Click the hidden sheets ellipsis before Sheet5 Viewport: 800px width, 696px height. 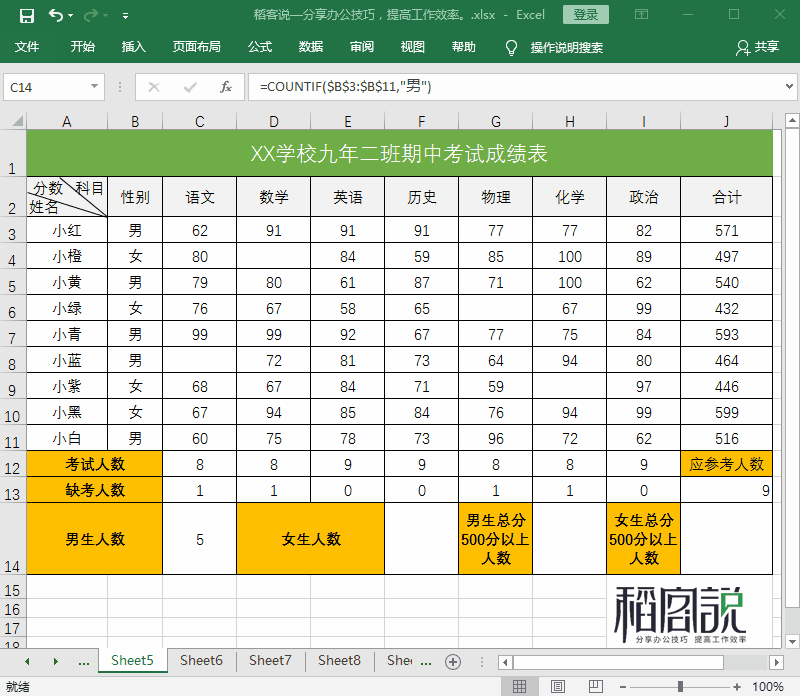(x=82, y=661)
